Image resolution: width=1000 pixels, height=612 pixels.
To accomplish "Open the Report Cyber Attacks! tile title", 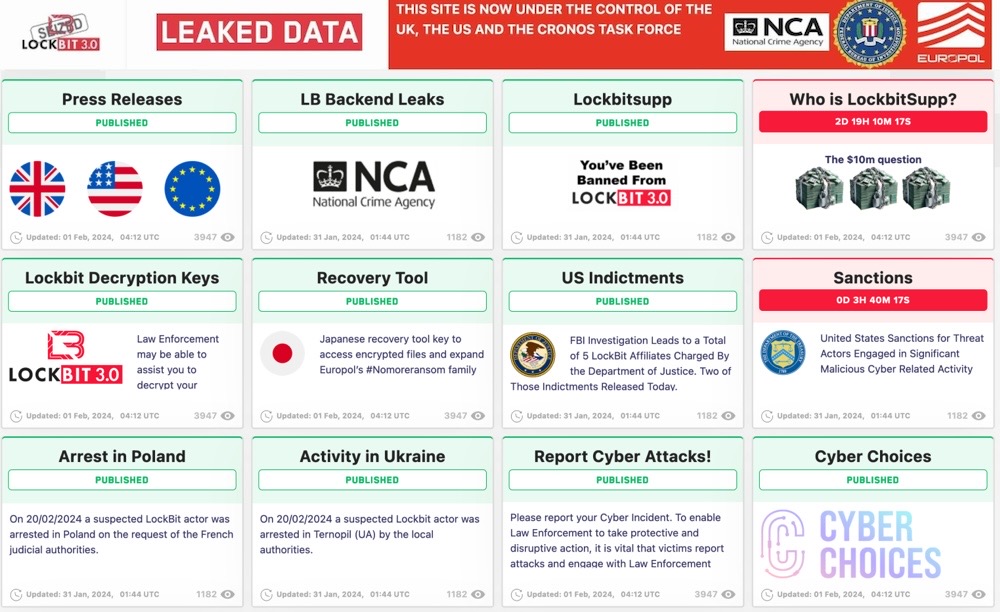I will pyautogui.click(x=622, y=456).
